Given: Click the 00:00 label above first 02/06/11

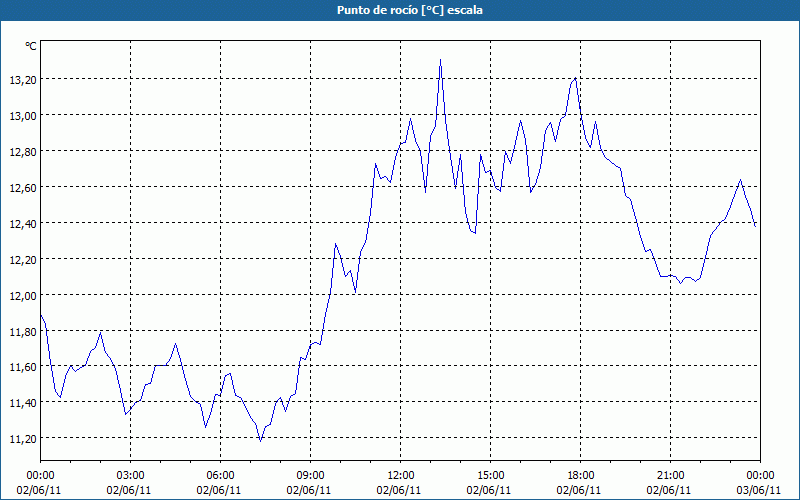Looking at the screenshot, I should click(x=40, y=476).
